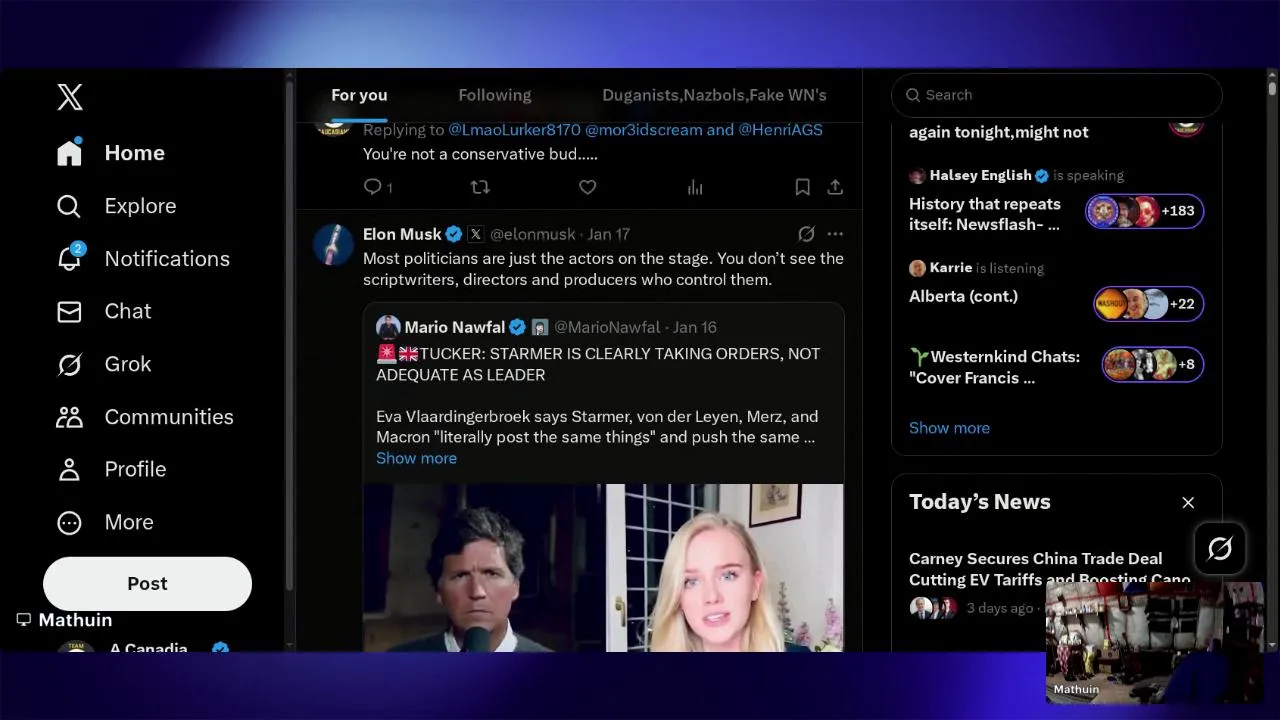View analytics of the "conservative bud" post
Image resolution: width=1280 pixels, height=720 pixels.
coord(695,187)
